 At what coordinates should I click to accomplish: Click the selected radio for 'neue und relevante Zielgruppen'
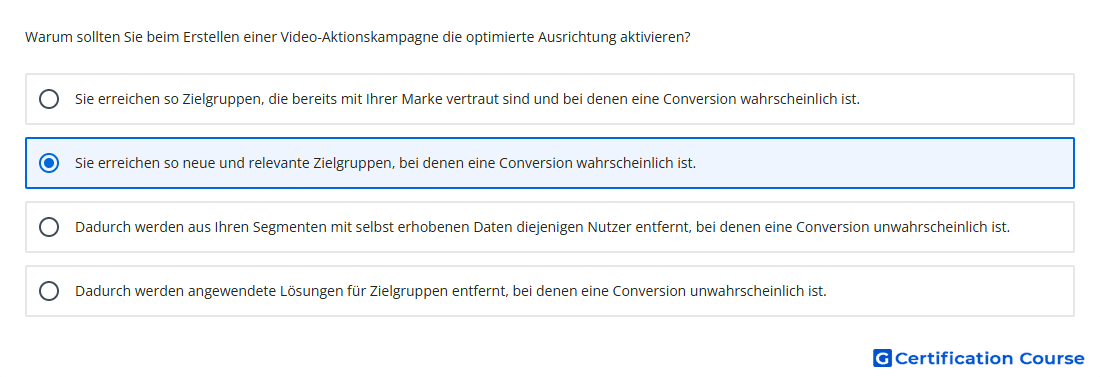(49, 164)
